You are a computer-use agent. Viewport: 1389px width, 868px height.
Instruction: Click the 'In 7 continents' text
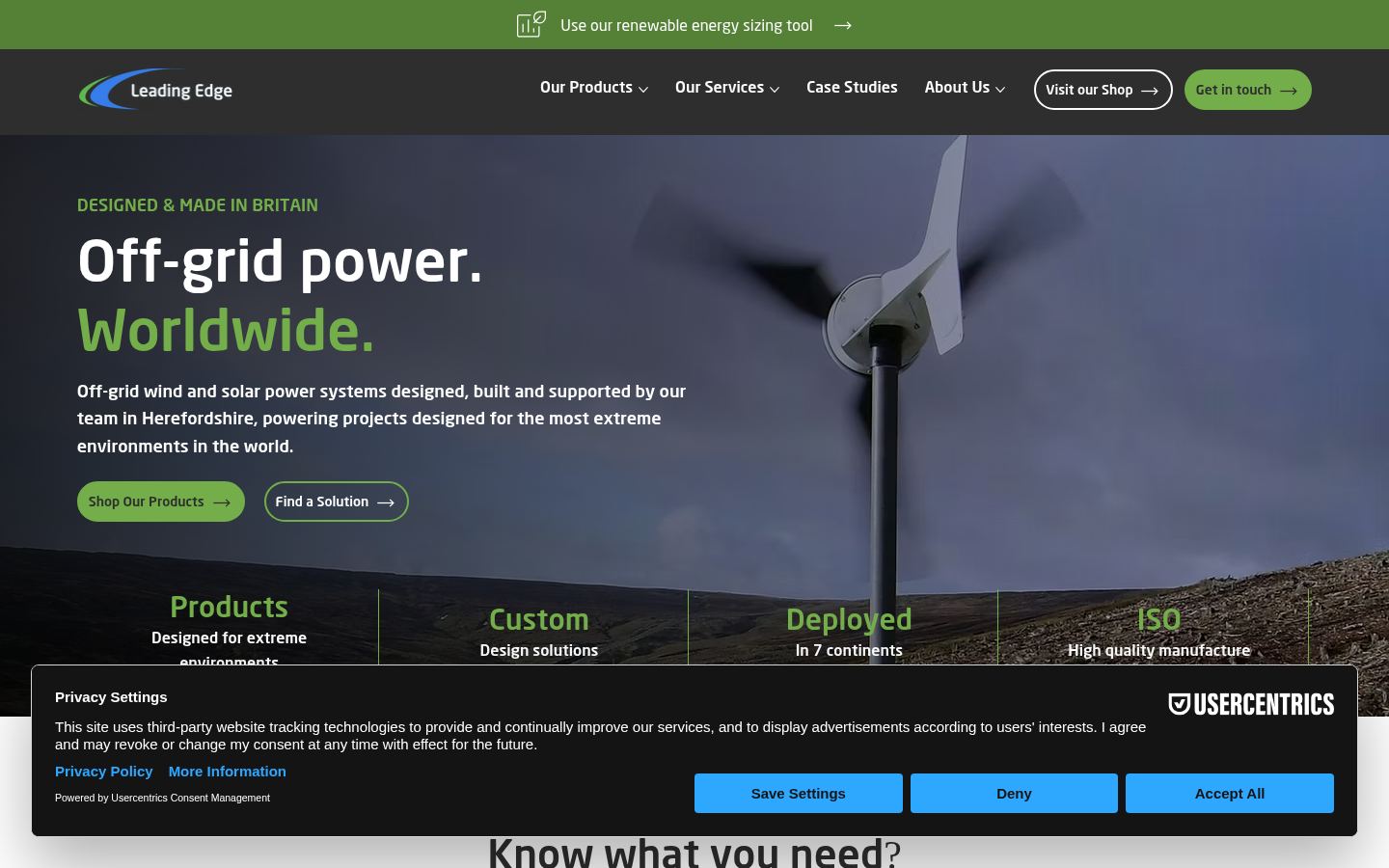[849, 650]
